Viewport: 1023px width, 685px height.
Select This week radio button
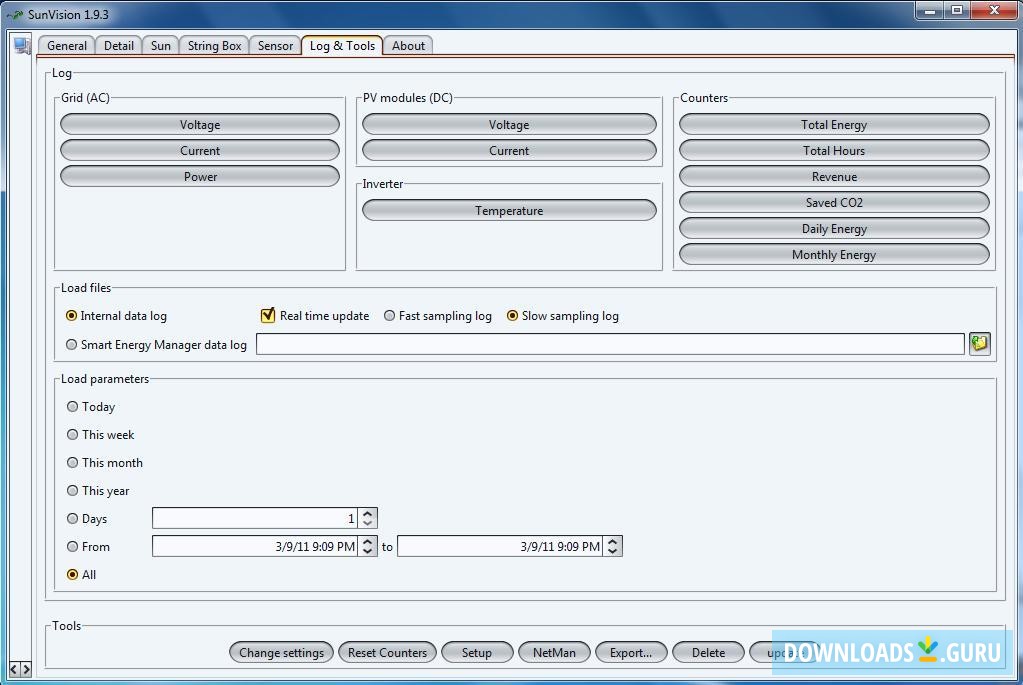[72, 434]
